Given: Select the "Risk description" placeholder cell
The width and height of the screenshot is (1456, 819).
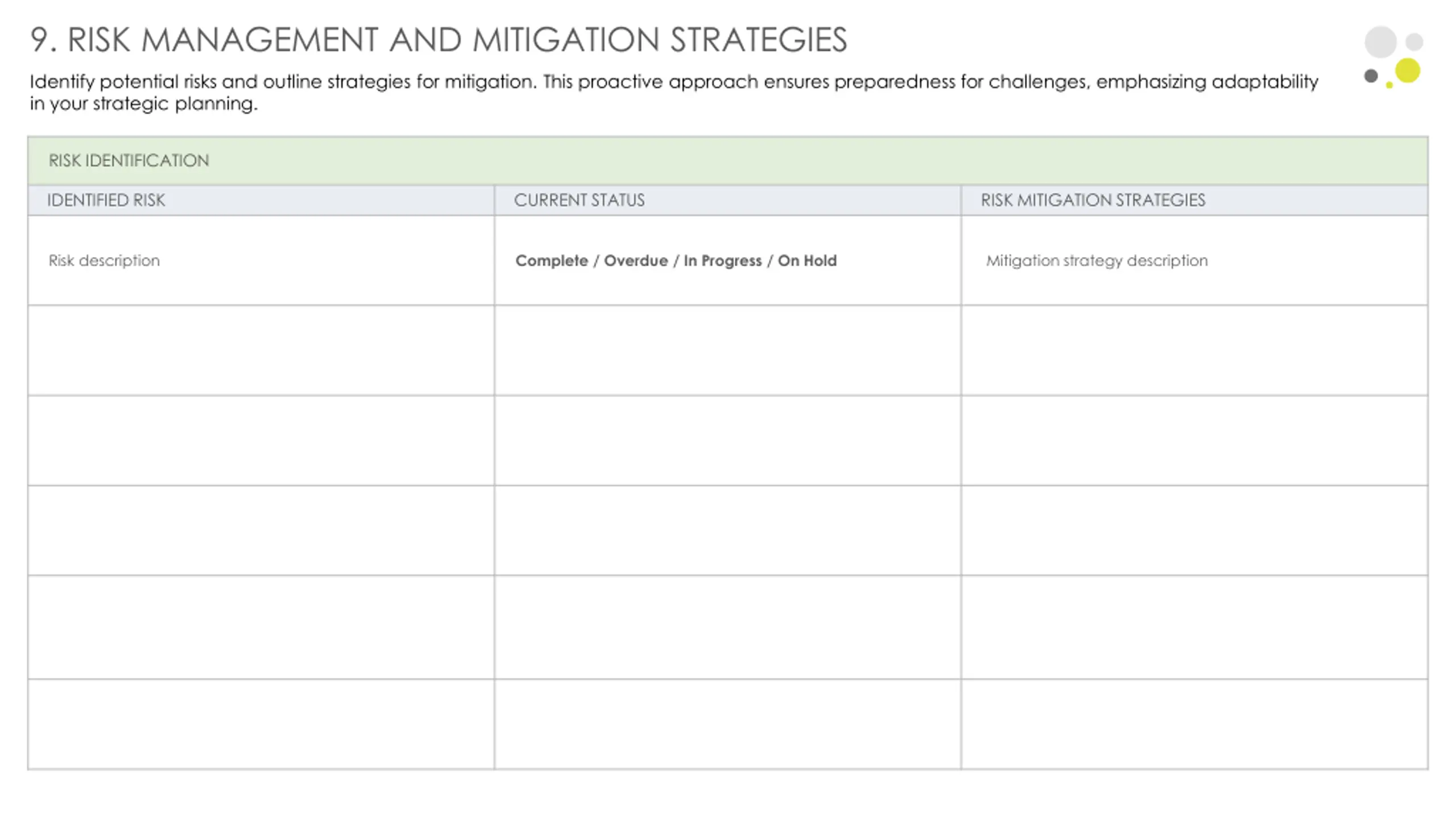Looking at the screenshot, I should click(x=261, y=260).
